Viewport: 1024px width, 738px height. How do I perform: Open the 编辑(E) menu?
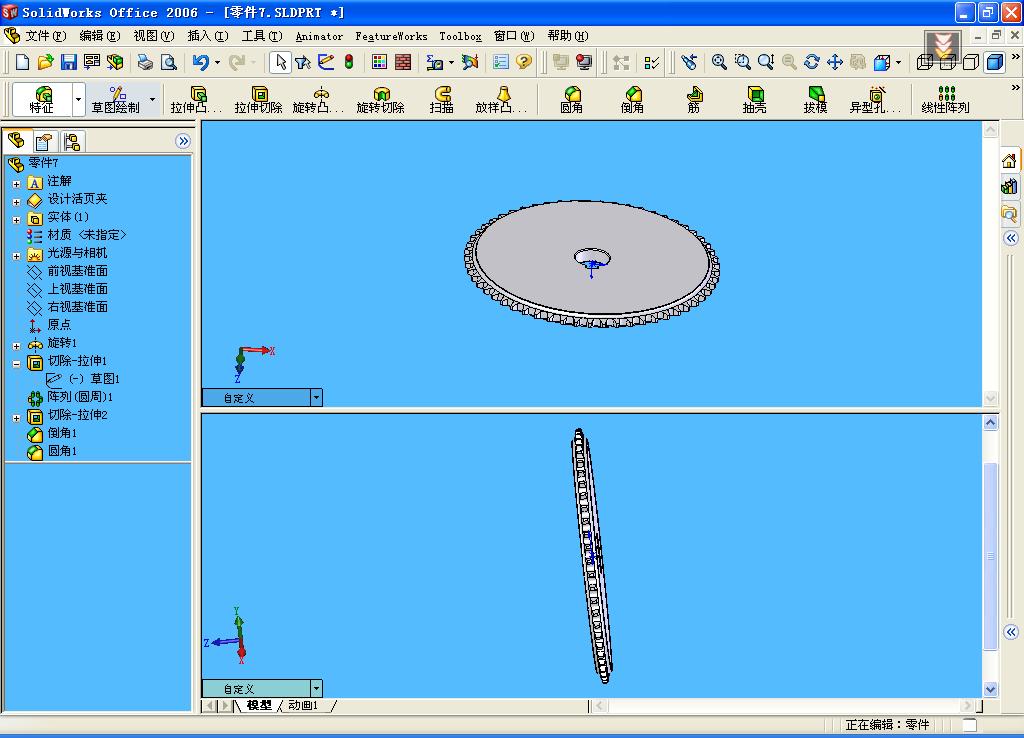tap(100, 36)
